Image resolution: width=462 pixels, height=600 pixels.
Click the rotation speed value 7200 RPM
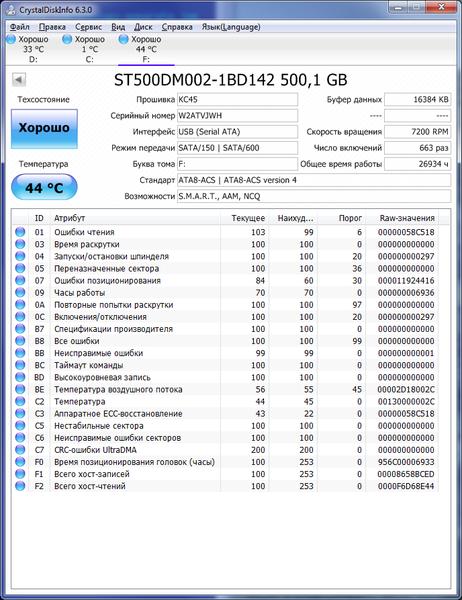pyautogui.click(x=418, y=132)
